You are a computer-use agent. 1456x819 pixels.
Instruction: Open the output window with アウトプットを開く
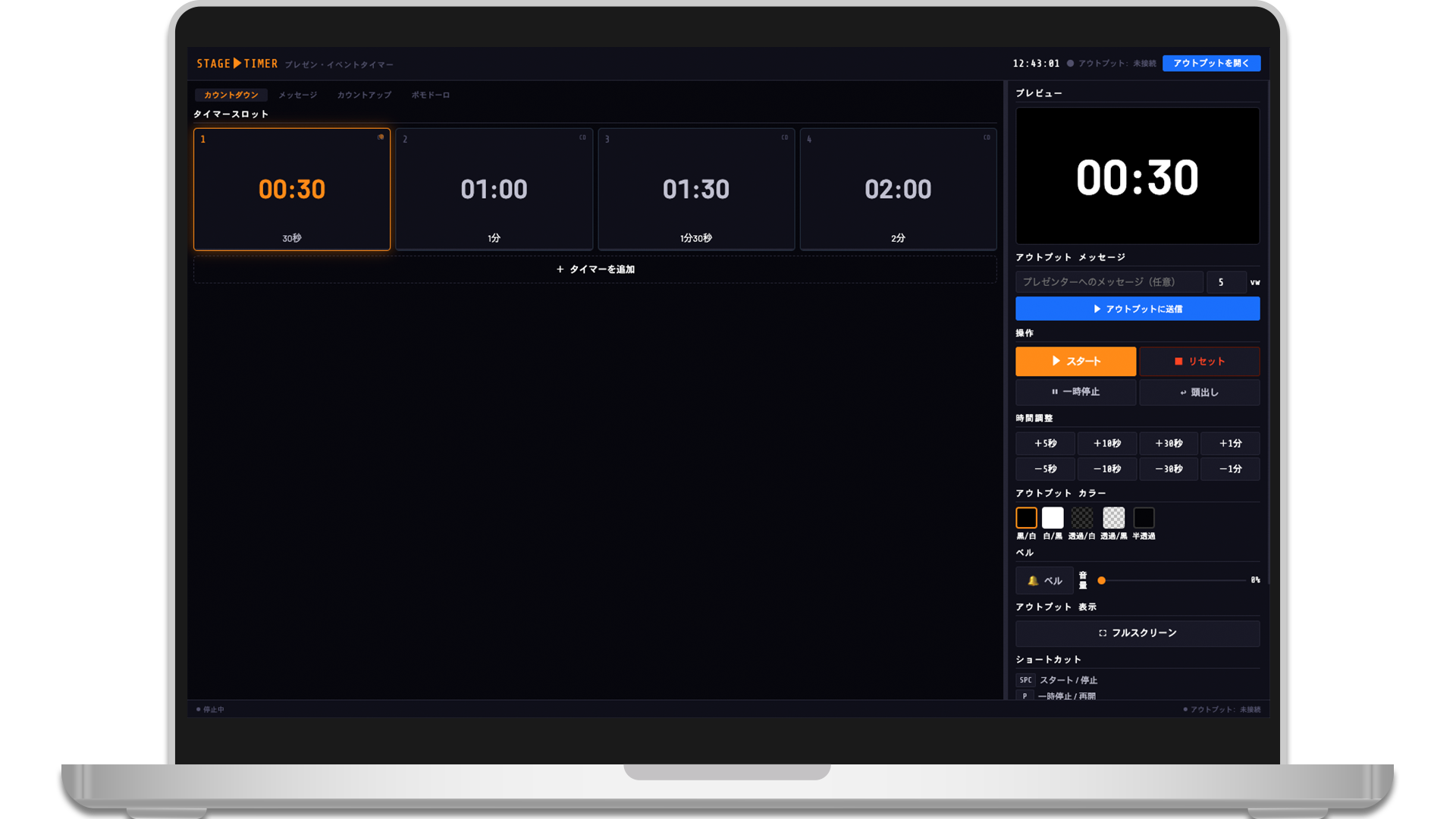pyautogui.click(x=1211, y=63)
